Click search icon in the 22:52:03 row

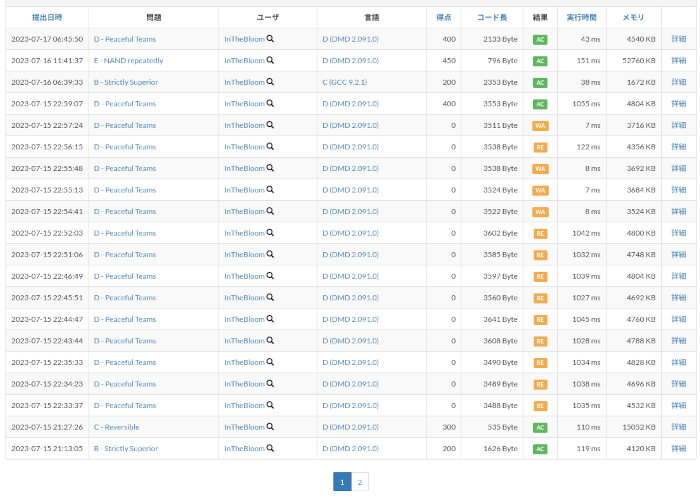tap(270, 233)
